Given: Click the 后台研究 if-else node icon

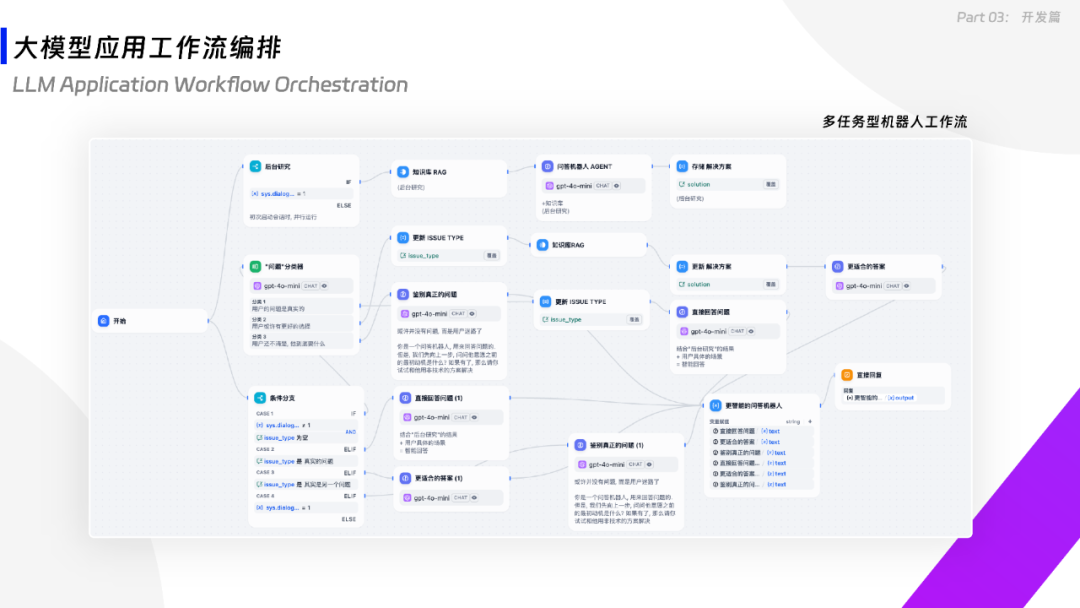Looking at the screenshot, I should (256, 167).
